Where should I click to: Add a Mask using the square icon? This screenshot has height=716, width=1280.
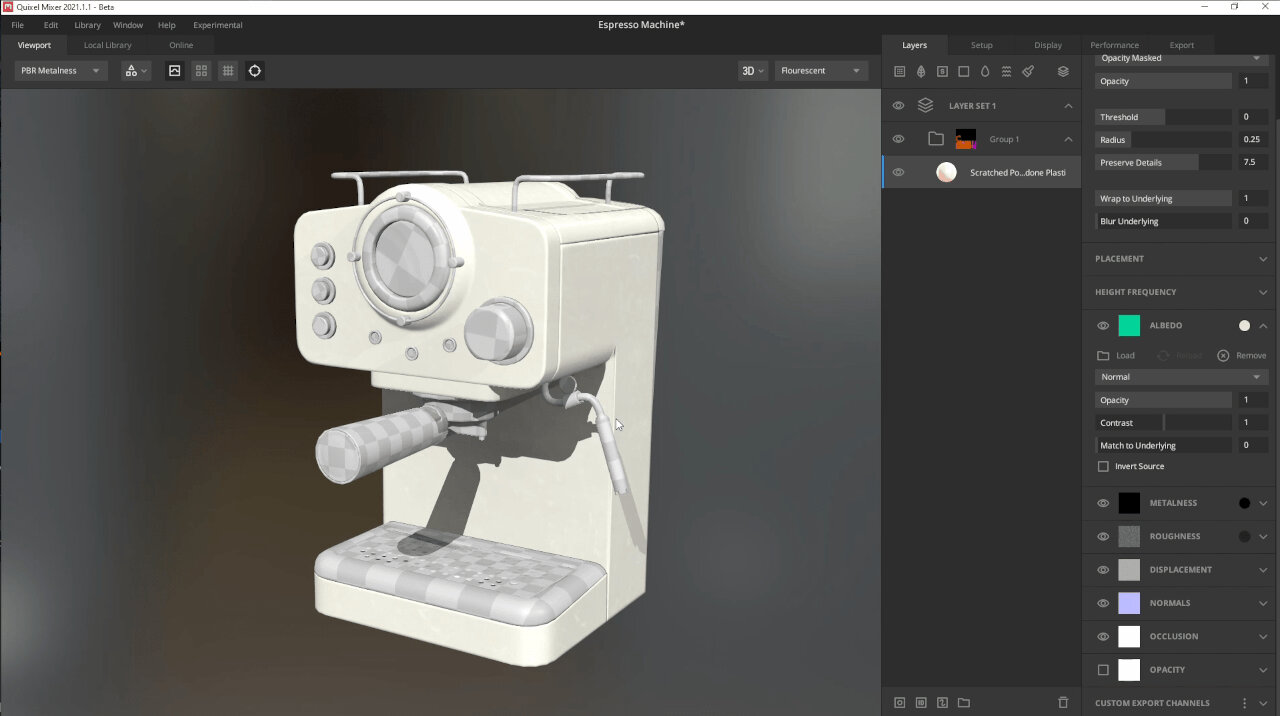(x=963, y=71)
